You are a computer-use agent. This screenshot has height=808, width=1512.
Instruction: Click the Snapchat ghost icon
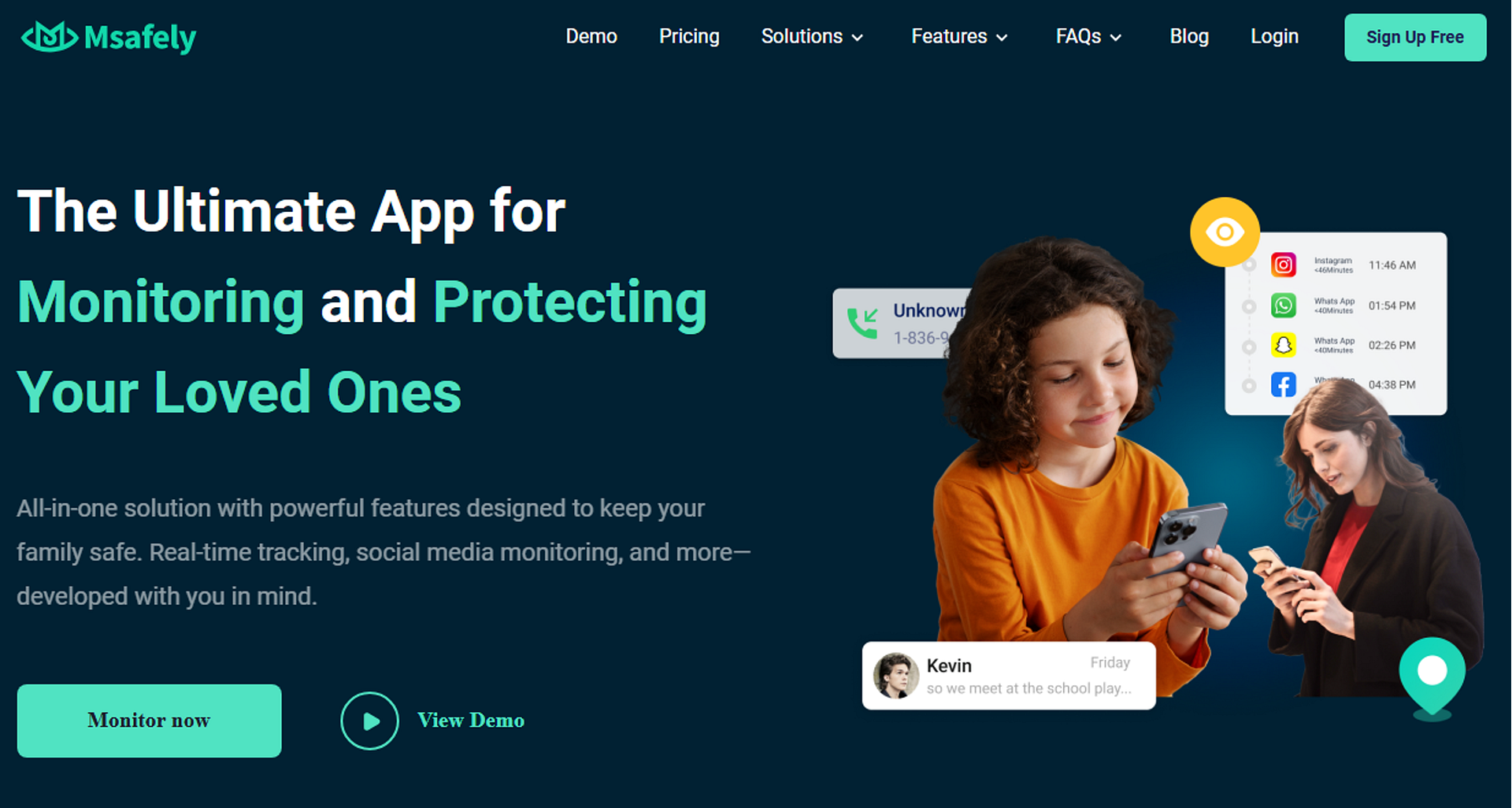(1284, 345)
